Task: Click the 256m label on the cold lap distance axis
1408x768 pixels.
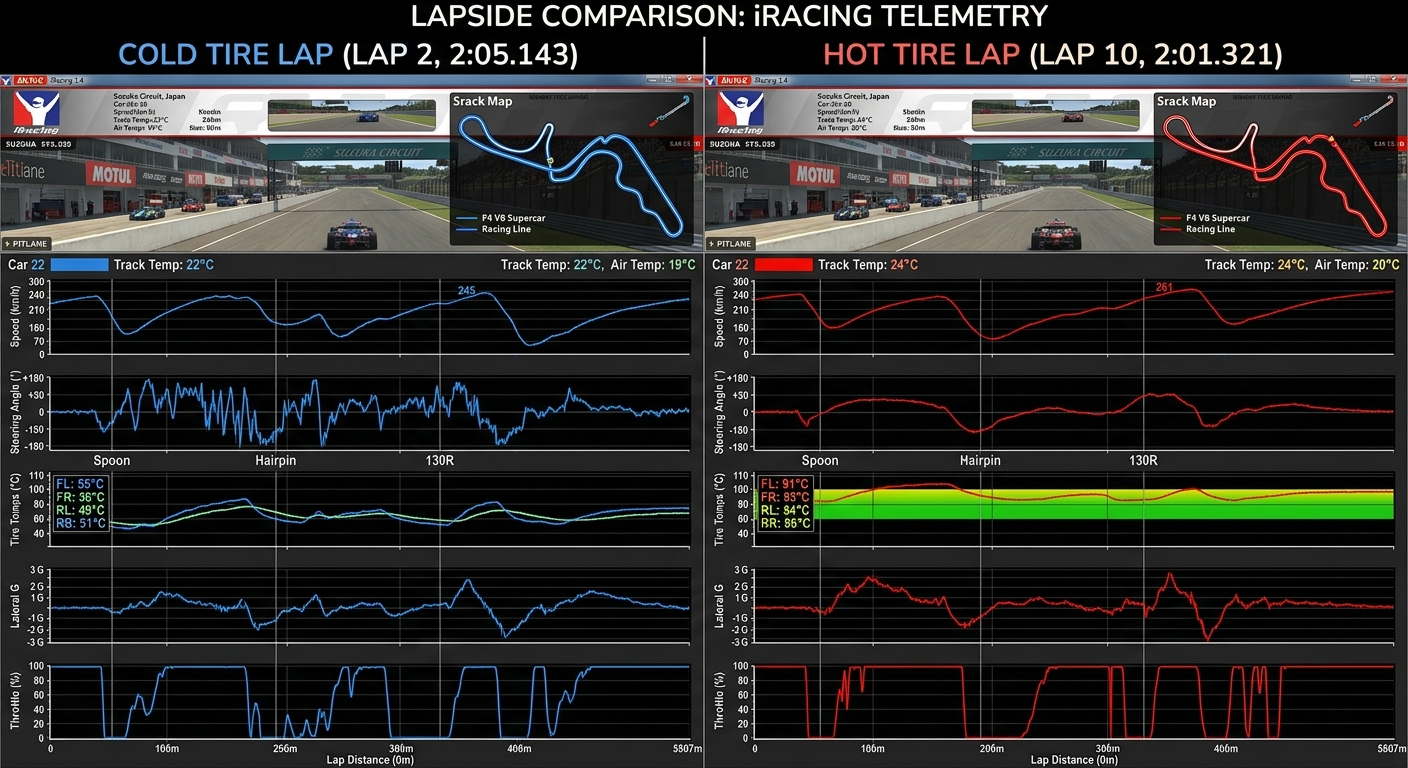Action: [x=286, y=748]
